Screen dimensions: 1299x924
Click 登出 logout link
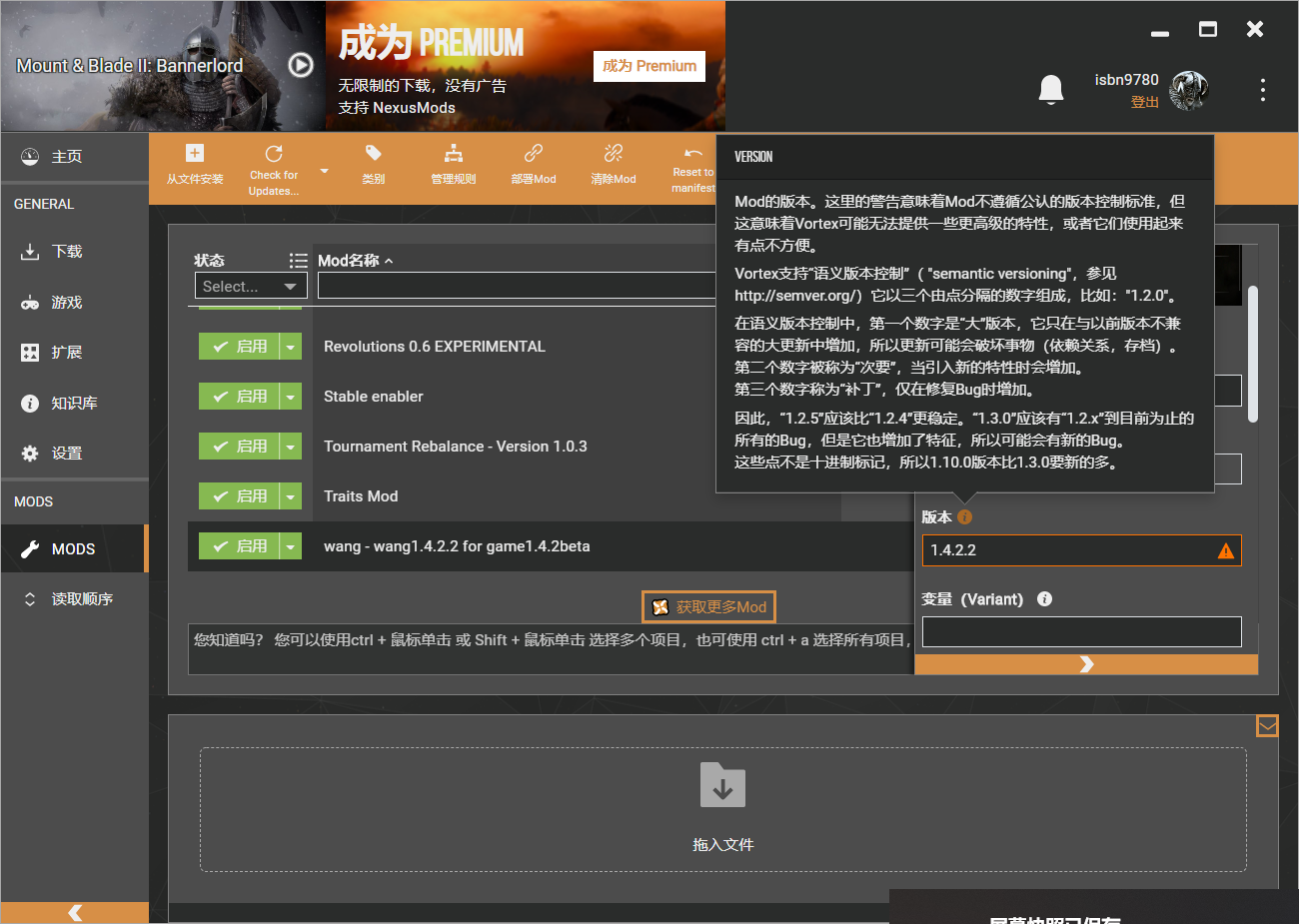[x=1144, y=102]
